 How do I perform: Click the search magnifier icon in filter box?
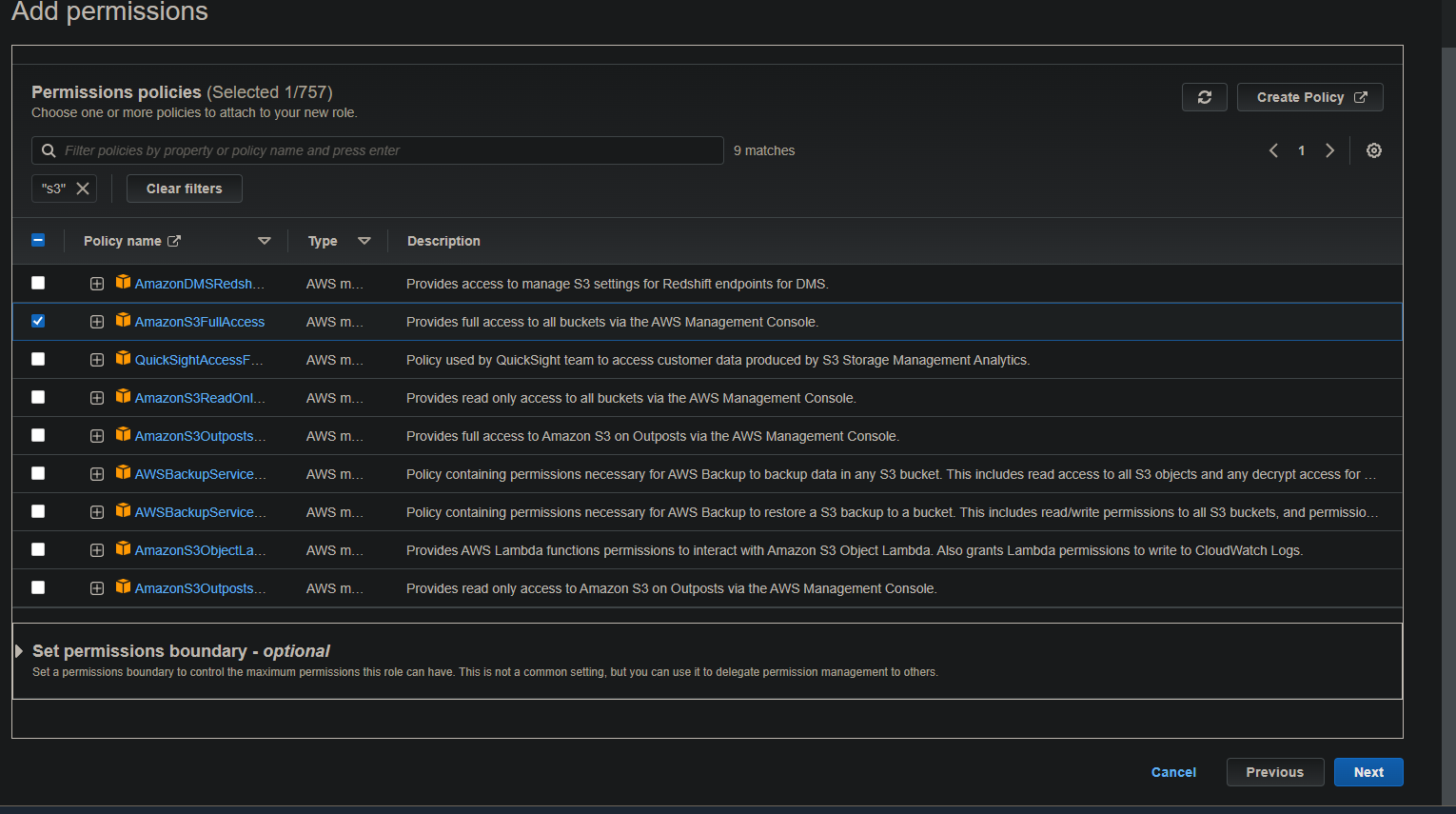point(49,150)
